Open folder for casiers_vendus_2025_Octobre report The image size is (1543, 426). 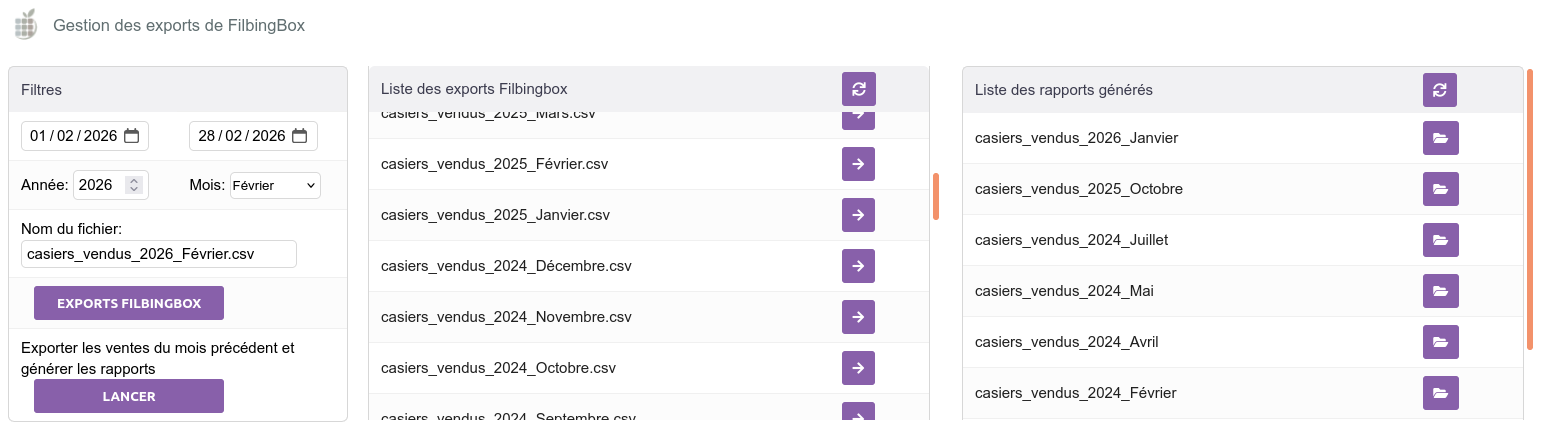1440,189
